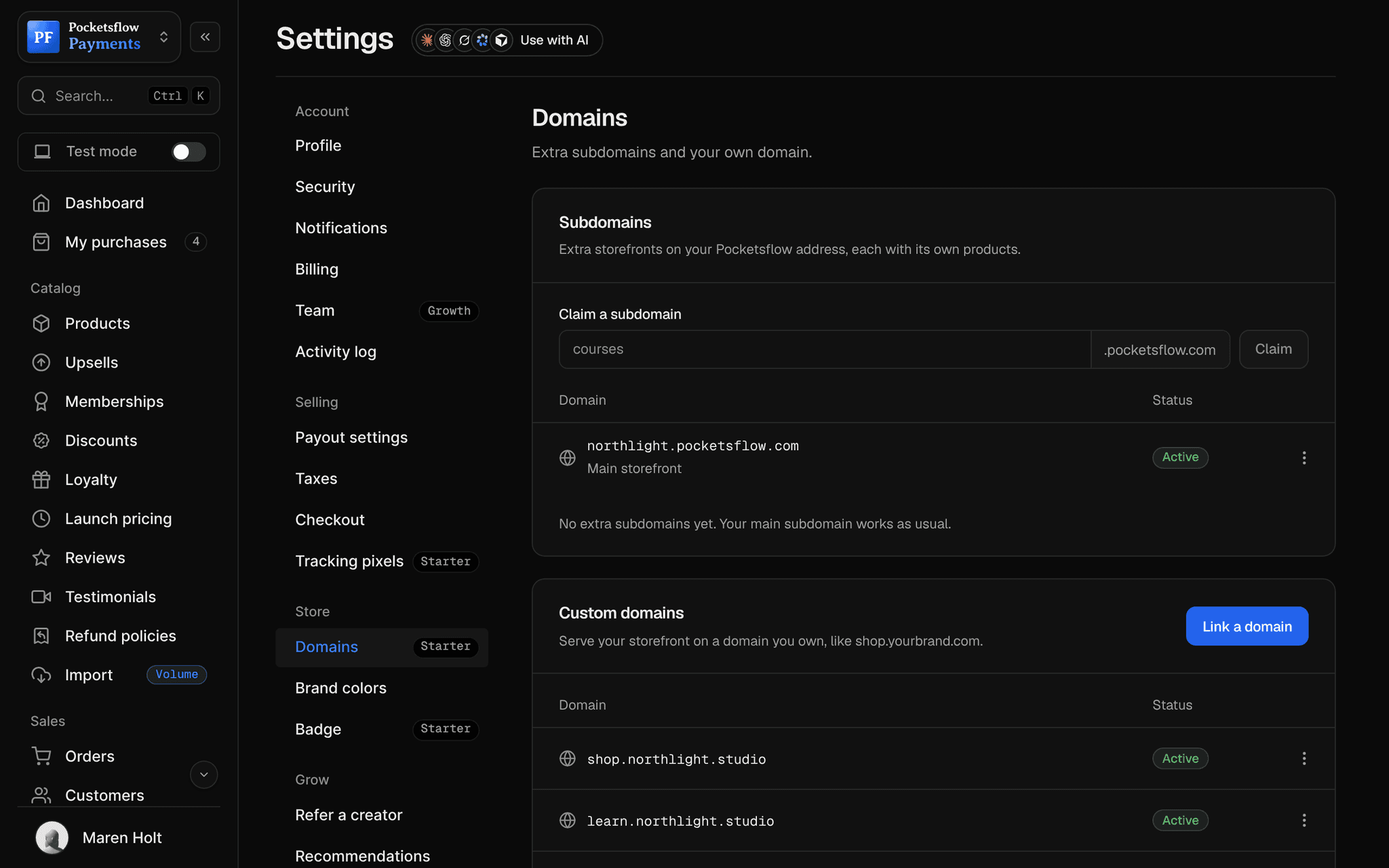This screenshot has width=1389, height=868.
Task: Select the Active status of shop.northlight.studio
Action: [1180, 759]
